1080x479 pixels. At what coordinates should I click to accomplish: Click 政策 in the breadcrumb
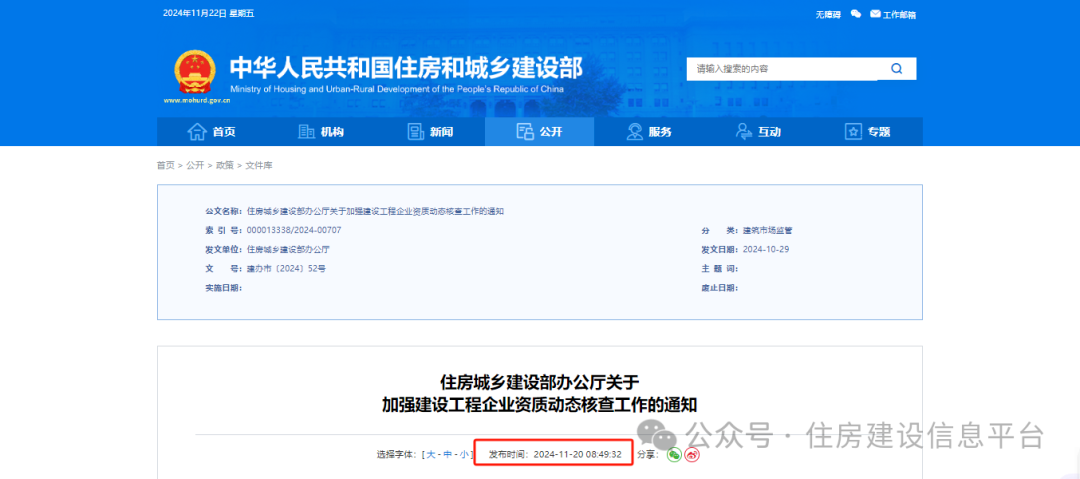pyautogui.click(x=224, y=165)
